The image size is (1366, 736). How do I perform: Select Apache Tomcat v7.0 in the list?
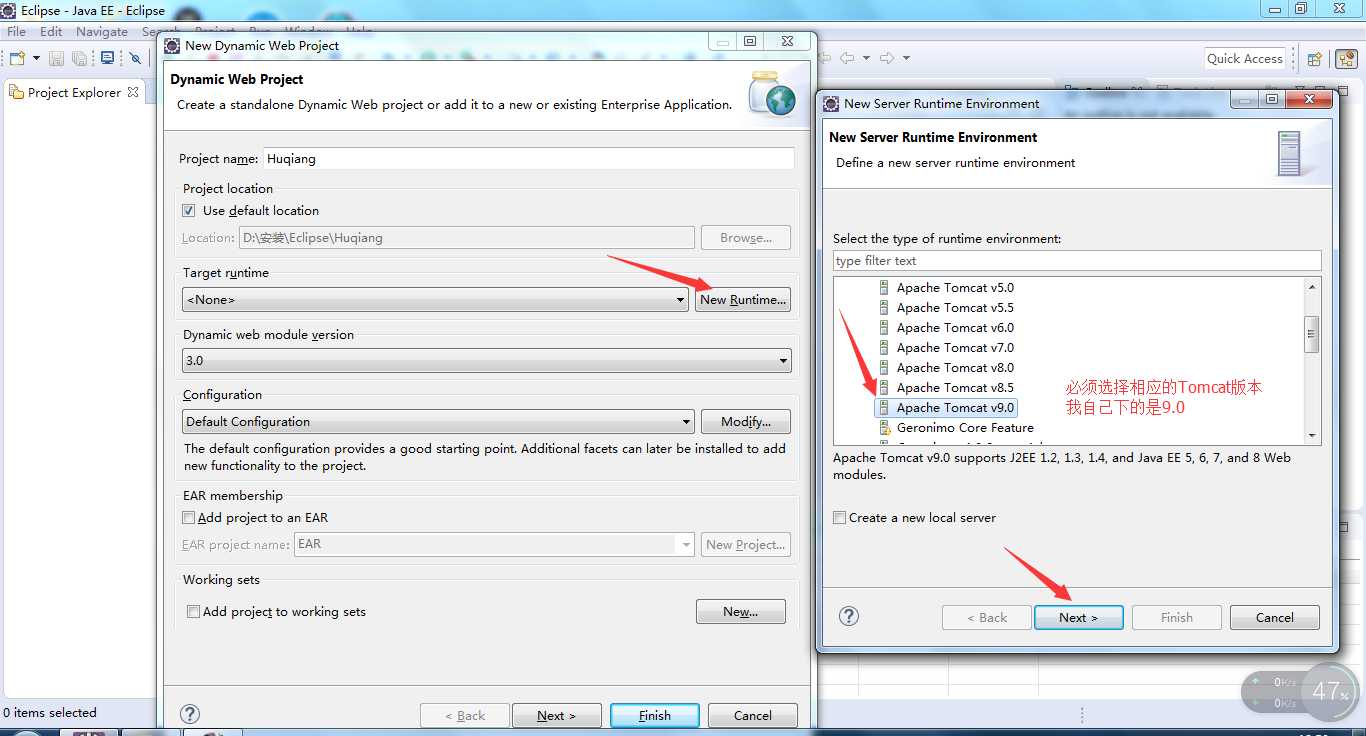(x=955, y=348)
